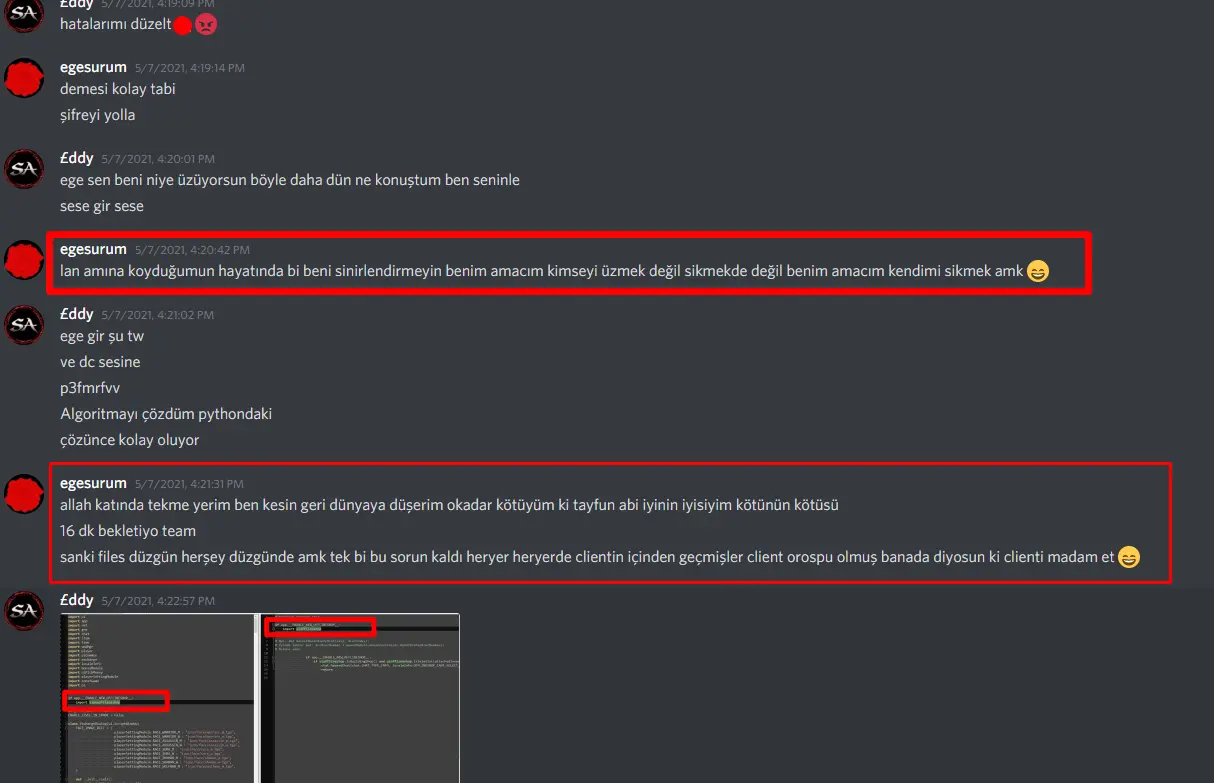
Task: Open the right code screenshot attachment
Action: click(x=361, y=698)
